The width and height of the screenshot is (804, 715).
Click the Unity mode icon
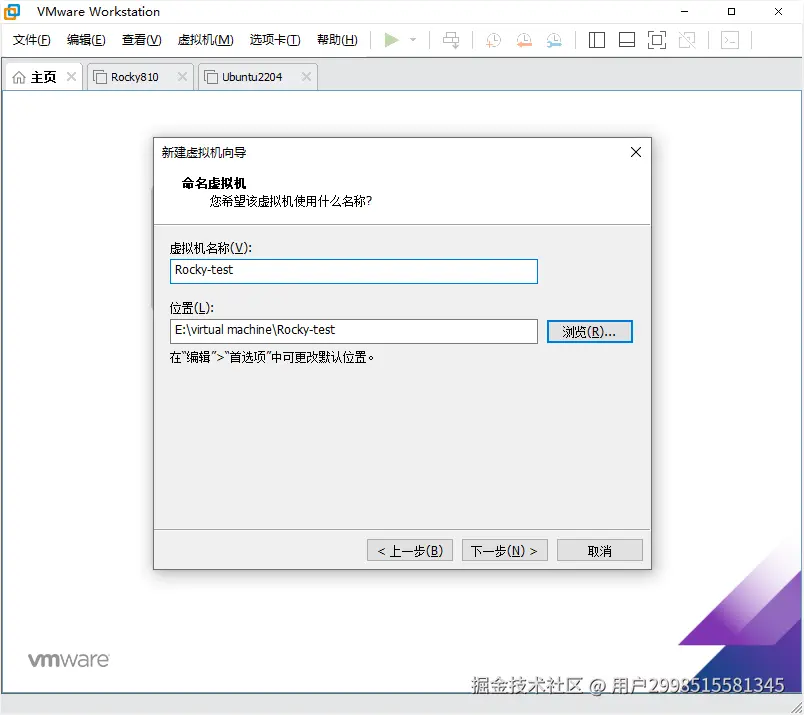coord(687,39)
